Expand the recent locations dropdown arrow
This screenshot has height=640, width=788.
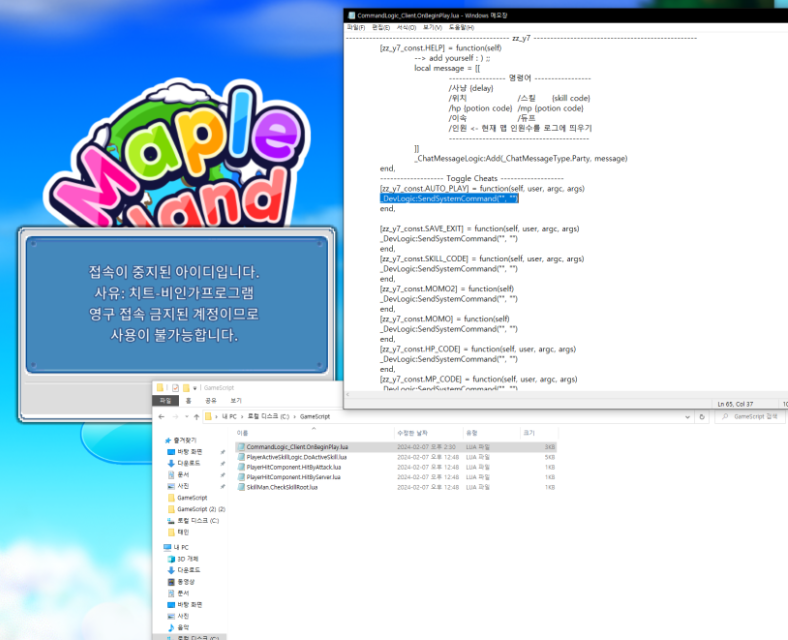[184, 416]
